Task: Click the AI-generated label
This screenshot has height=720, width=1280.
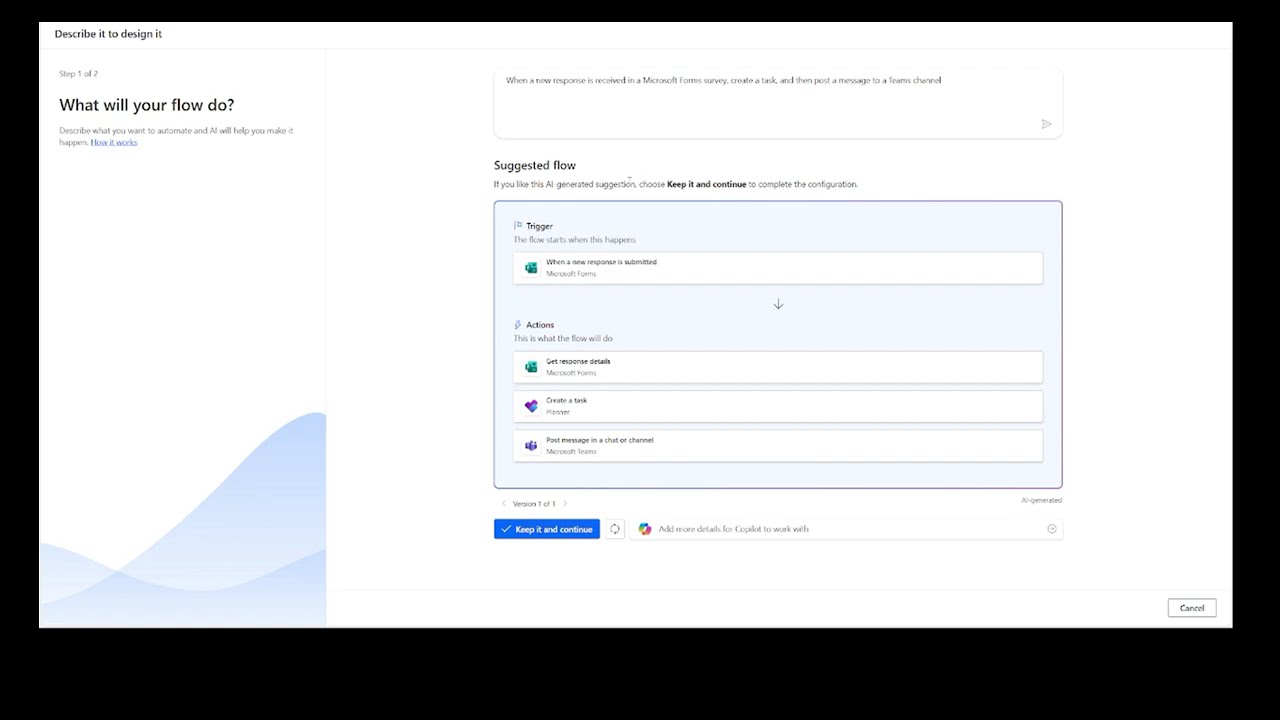Action: tap(1041, 500)
